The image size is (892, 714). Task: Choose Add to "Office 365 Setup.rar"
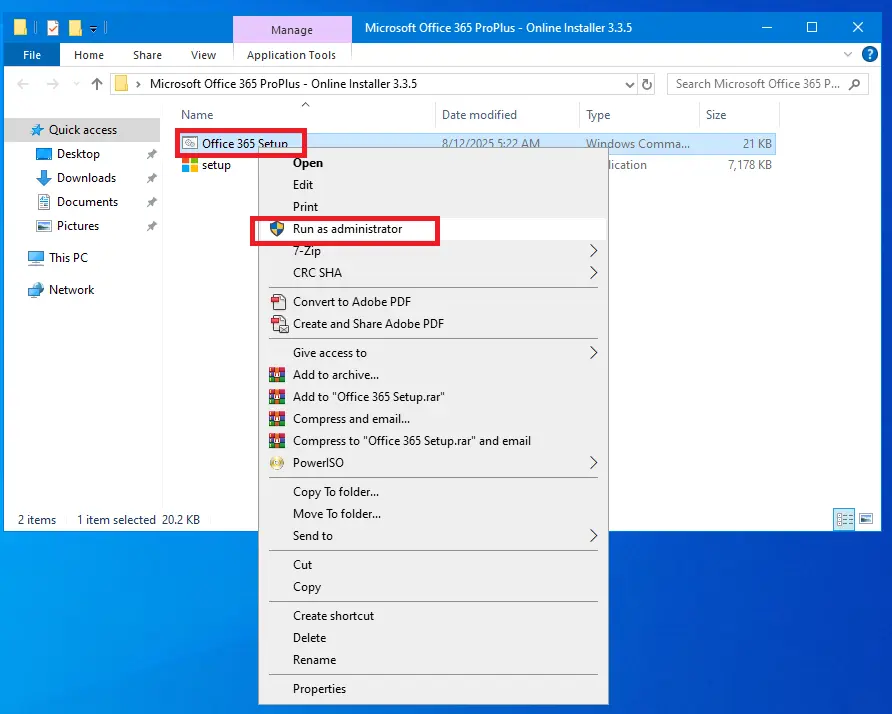pyautogui.click(x=433, y=397)
